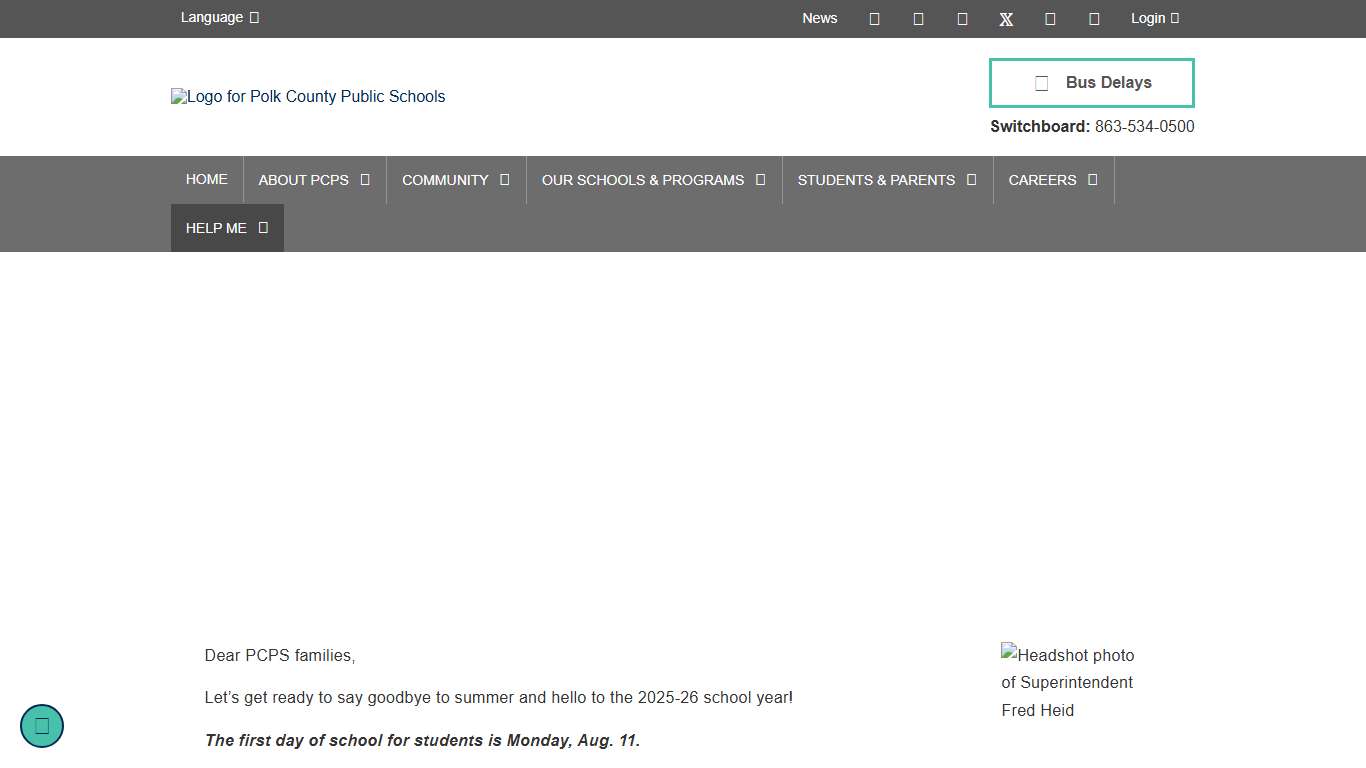The image size is (1366, 768).
Task: Expand the Careers menu arrow
Action: (1093, 180)
